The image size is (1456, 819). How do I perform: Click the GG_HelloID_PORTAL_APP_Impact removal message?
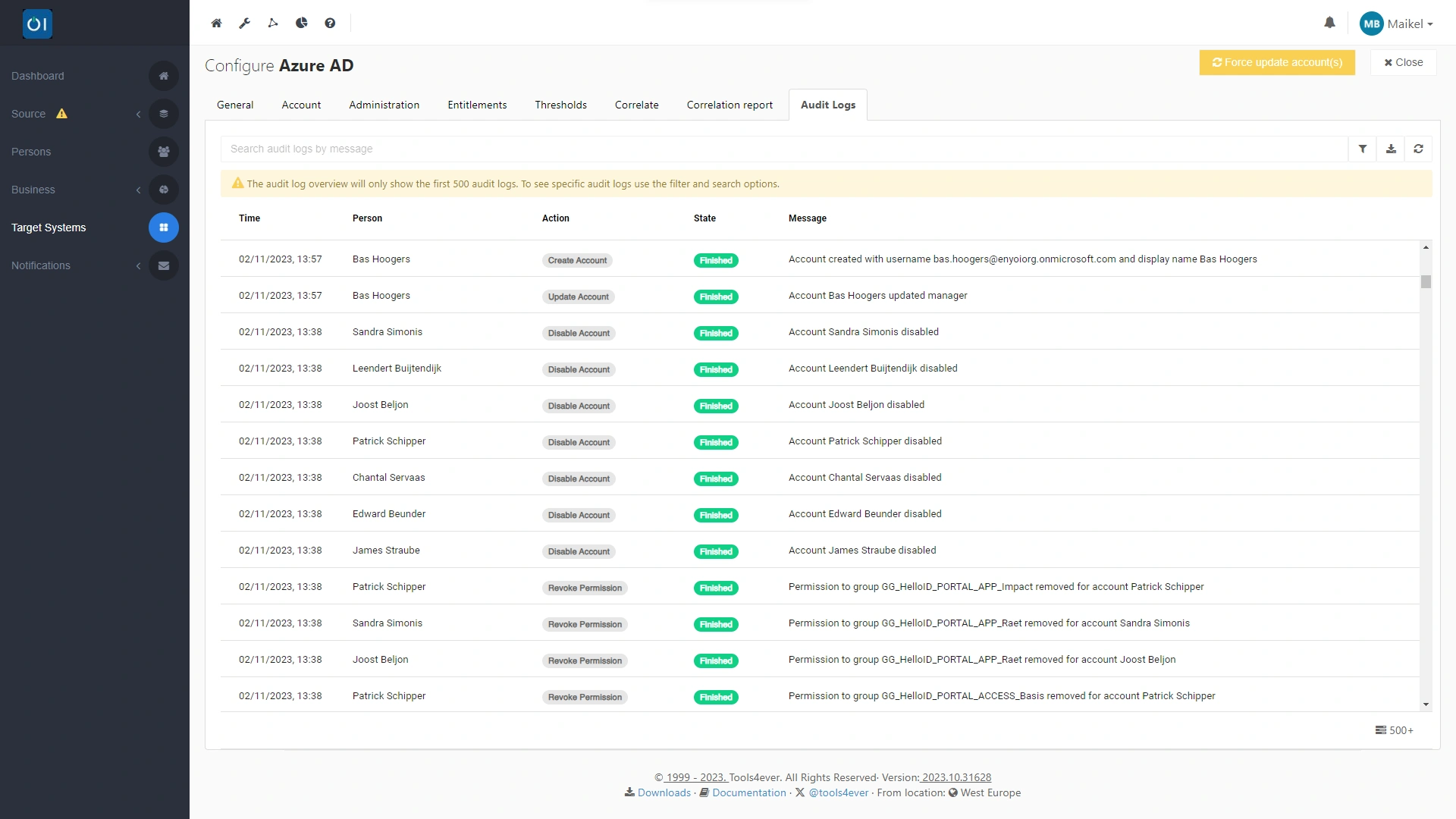click(996, 587)
